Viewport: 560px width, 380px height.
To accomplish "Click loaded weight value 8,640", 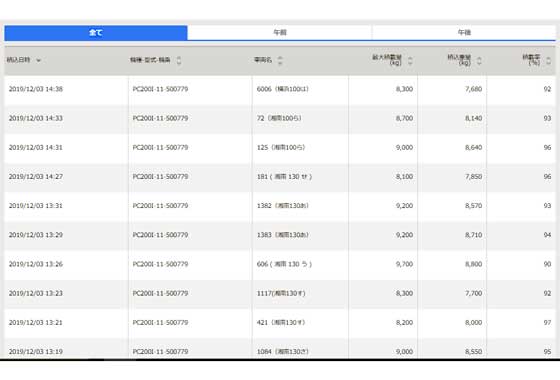I will click(474, 148).
